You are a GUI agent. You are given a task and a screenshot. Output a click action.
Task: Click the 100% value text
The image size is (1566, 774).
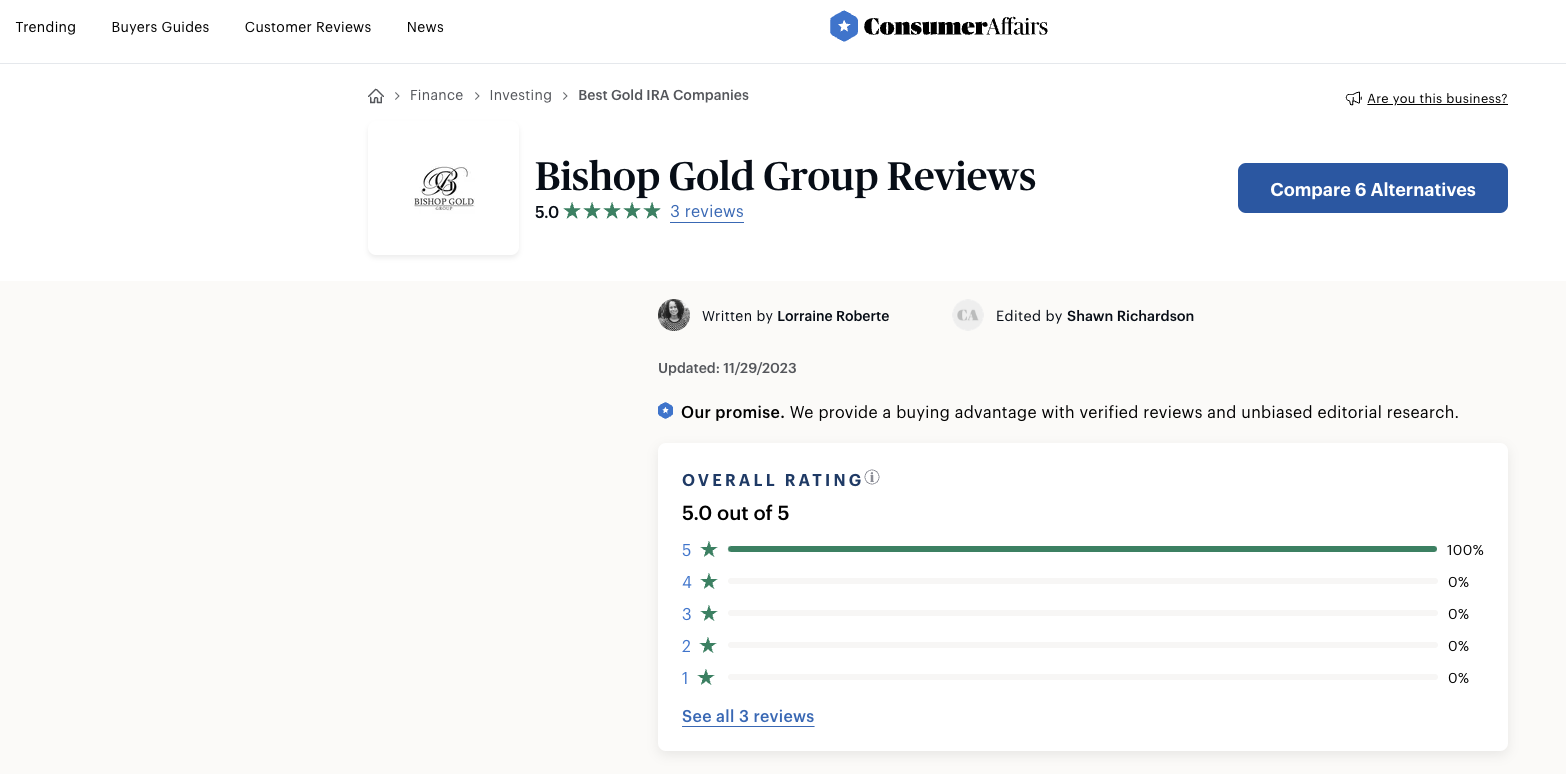[x=1465, y=550]
